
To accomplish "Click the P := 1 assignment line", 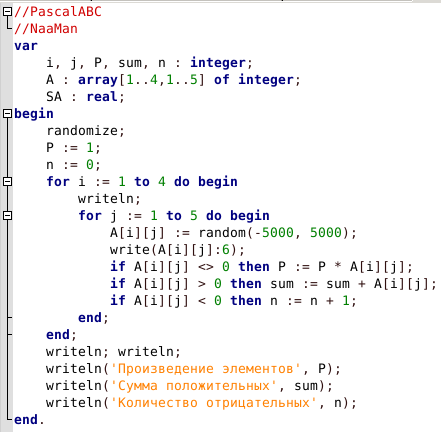I will (x=73, y=148).
